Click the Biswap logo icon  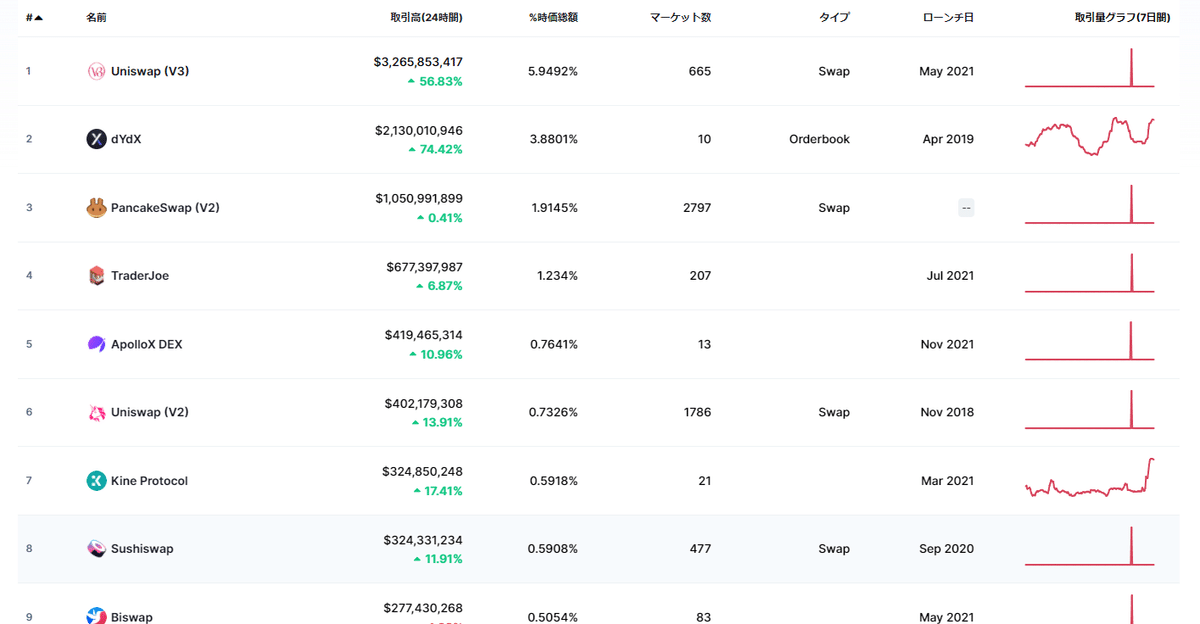pos(96,616)
